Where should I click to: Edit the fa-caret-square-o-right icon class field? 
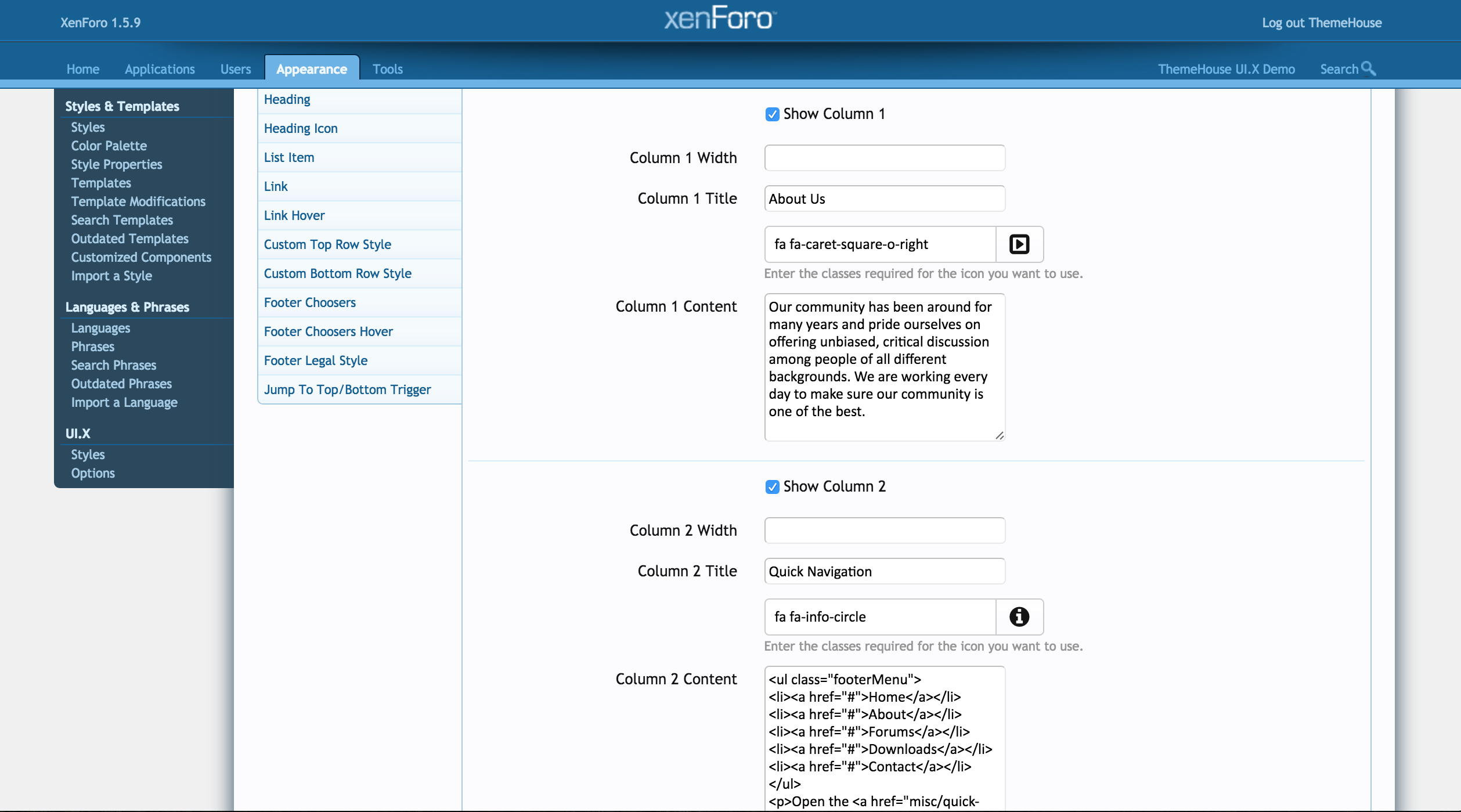click(x=881, y=244)
